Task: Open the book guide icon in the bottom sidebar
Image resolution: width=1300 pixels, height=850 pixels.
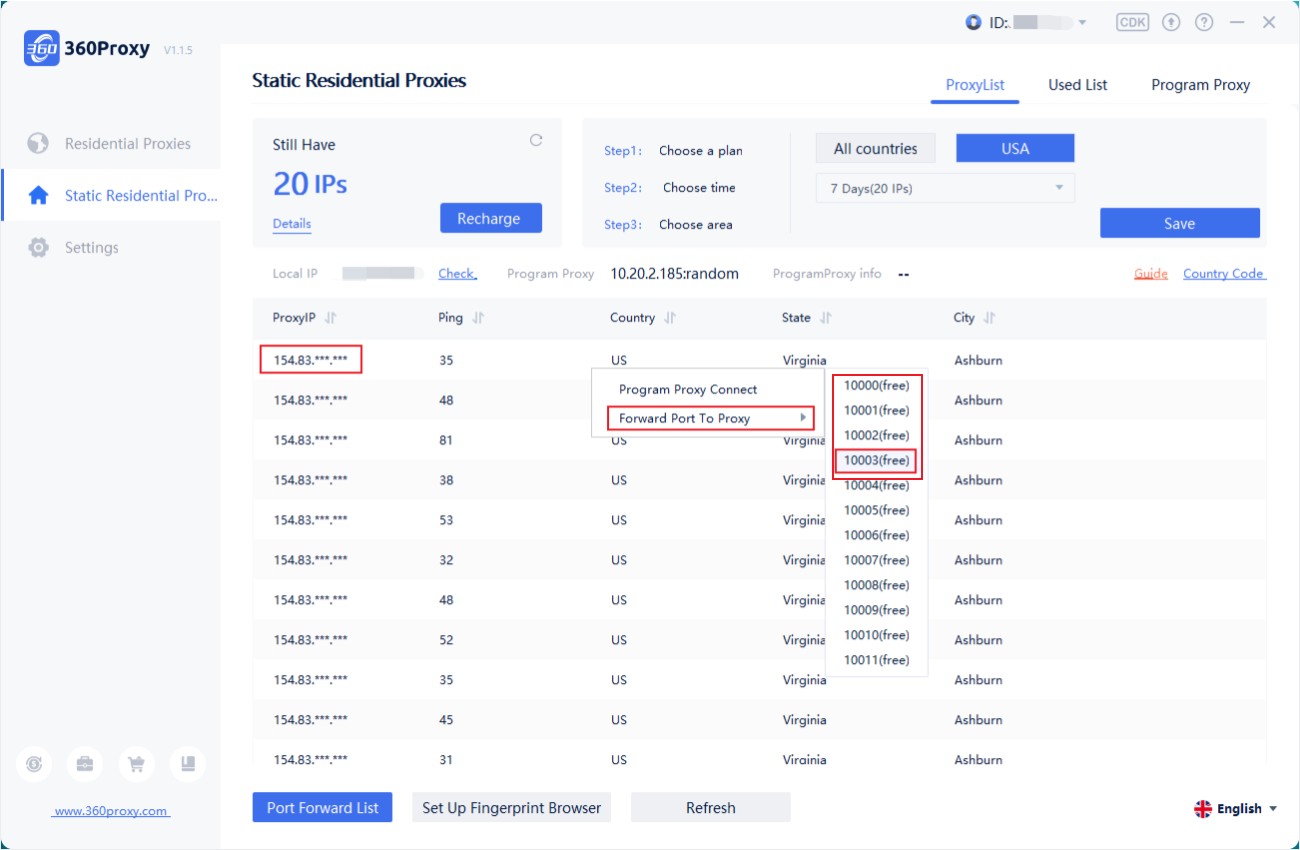Action: coord(187,765)
